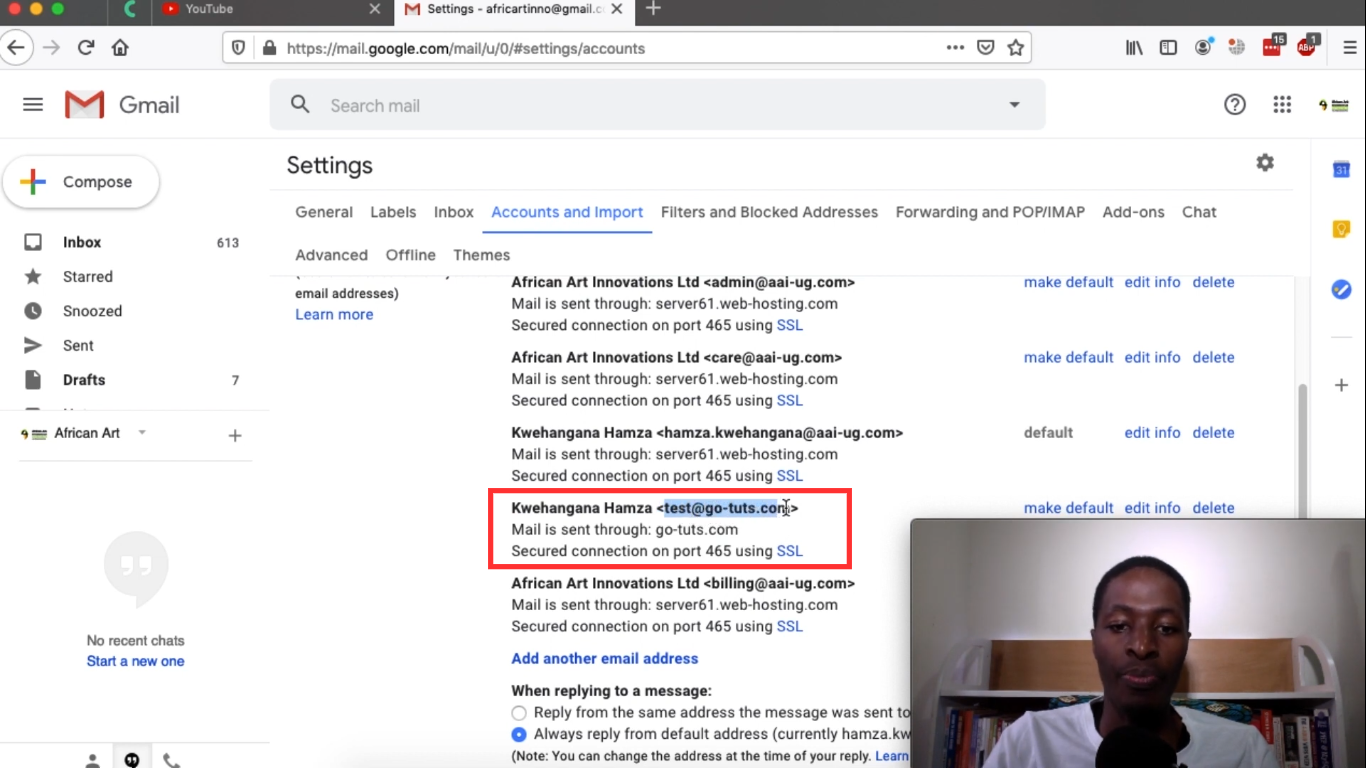Select Always reply from default address radio
1366x768 pixels.
(x=519, y=735)
